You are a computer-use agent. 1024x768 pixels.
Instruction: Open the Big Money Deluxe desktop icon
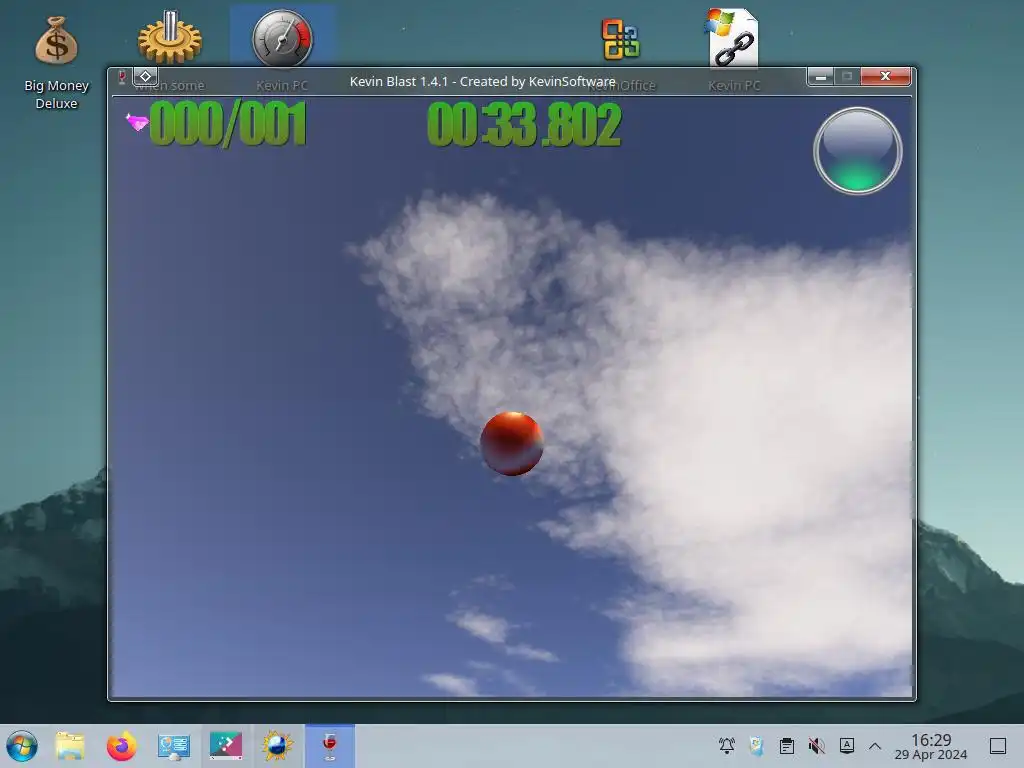[x=56, y=62]
